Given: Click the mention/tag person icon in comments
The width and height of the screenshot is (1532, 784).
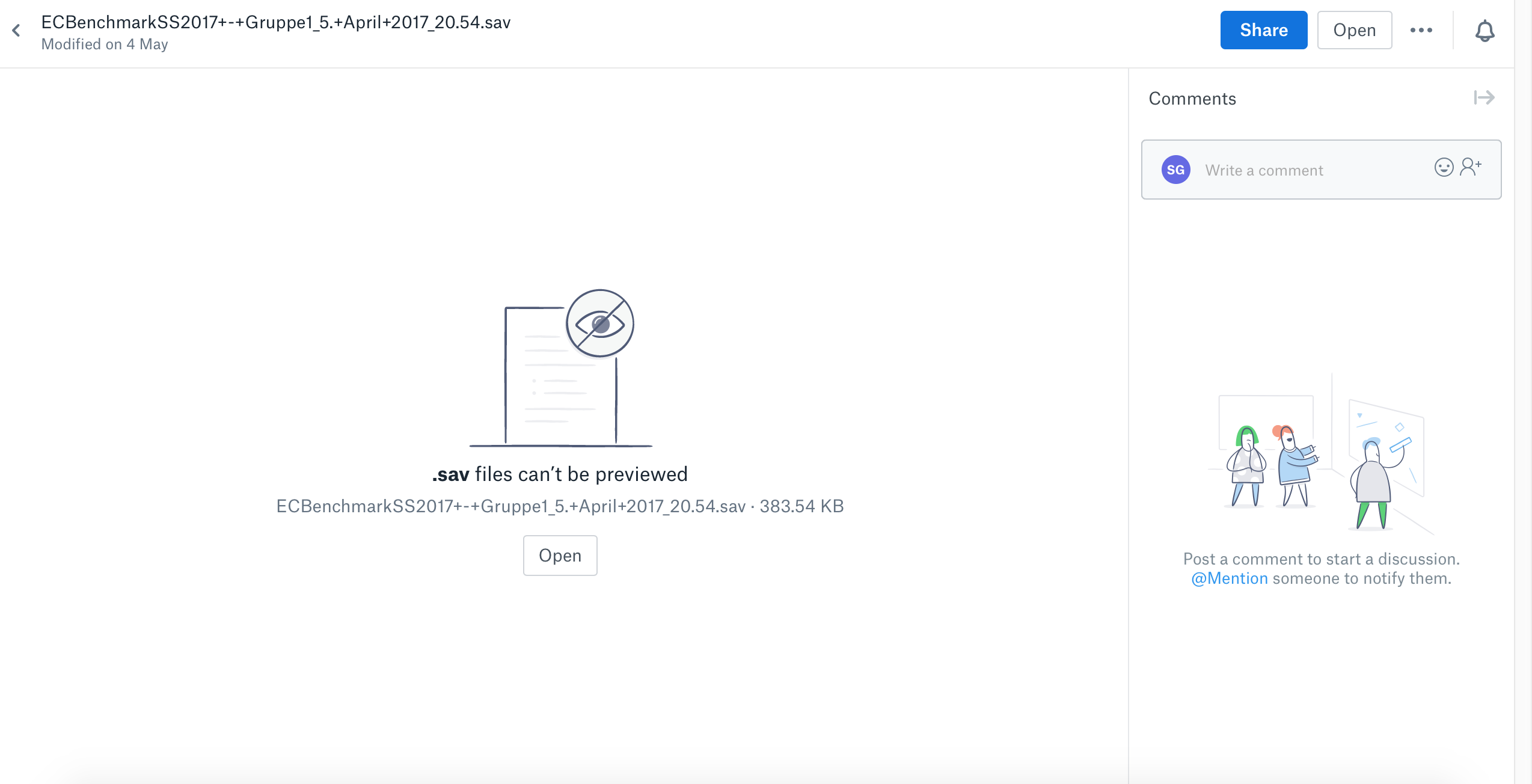Looking at the screenshot, I should [x=1472, y=169].
